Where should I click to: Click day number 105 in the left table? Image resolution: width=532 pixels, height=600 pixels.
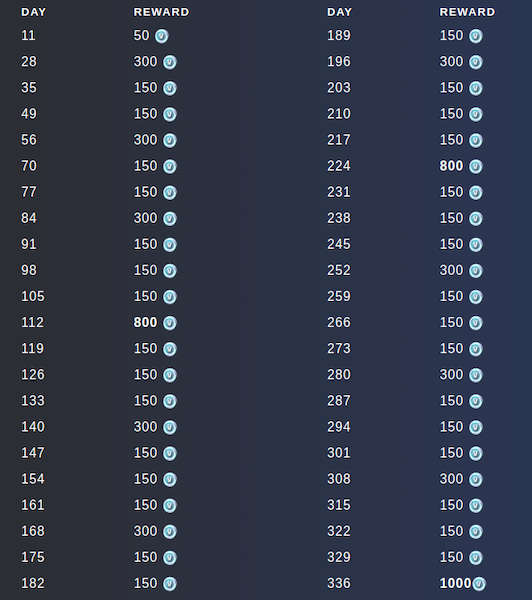click(33, 296)
